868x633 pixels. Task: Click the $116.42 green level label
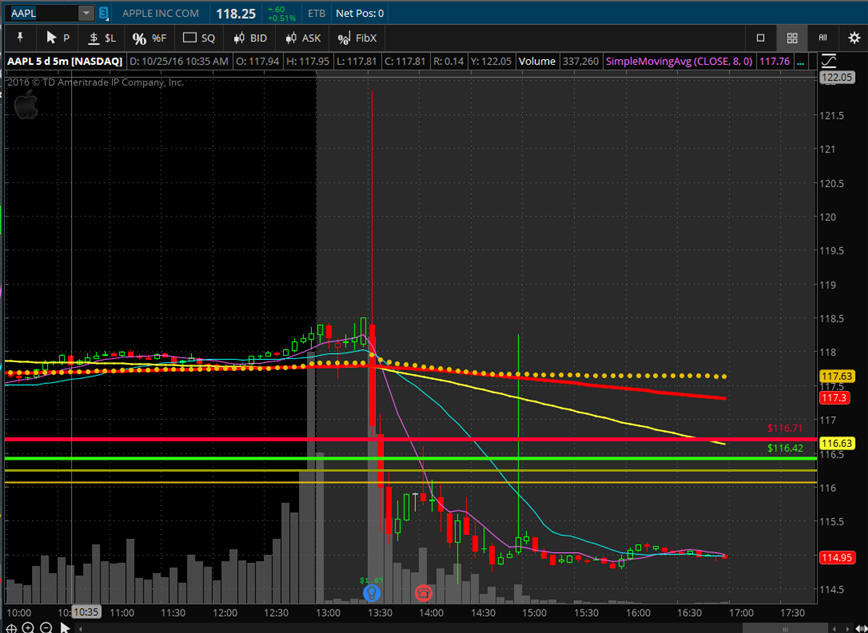(x=785, y=448)
